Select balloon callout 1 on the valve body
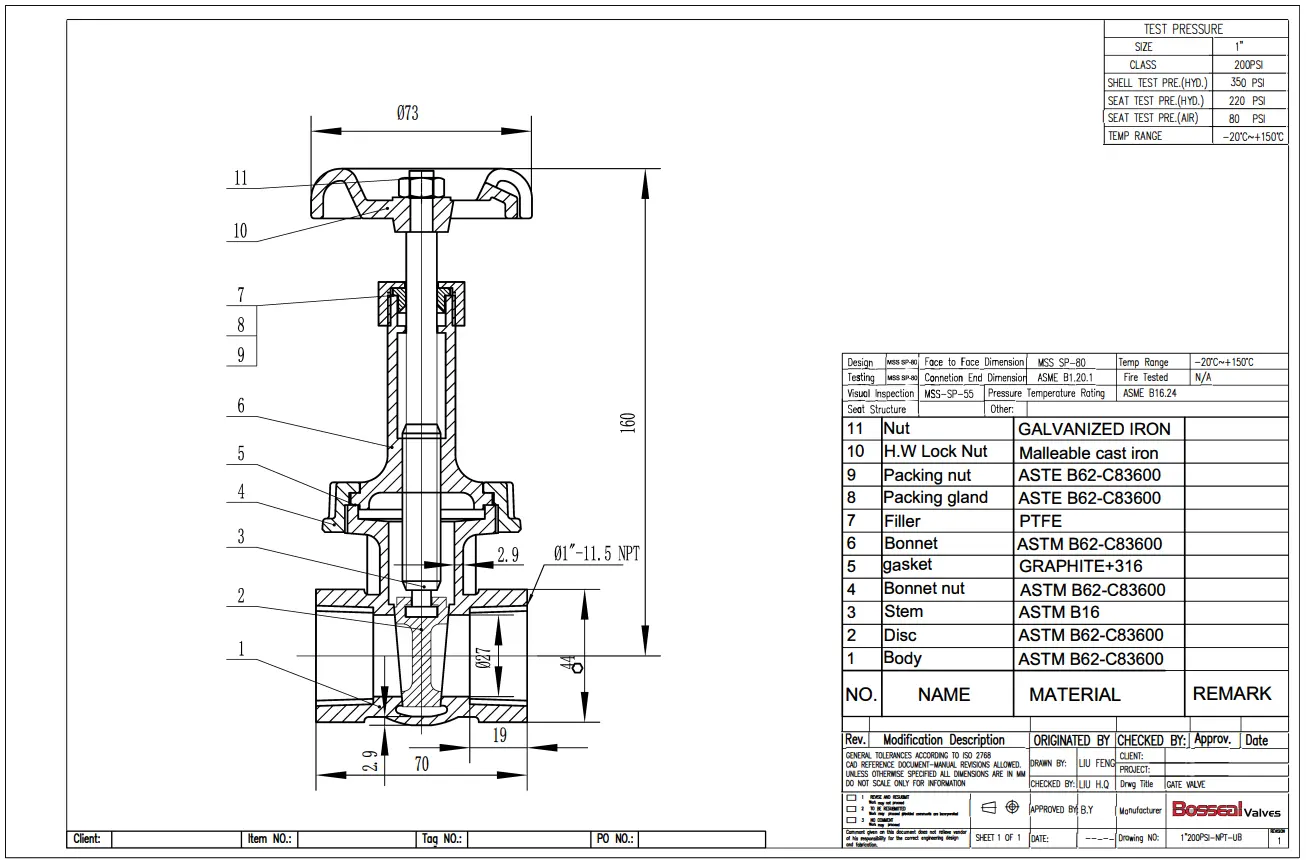 [x=241, y=648]
